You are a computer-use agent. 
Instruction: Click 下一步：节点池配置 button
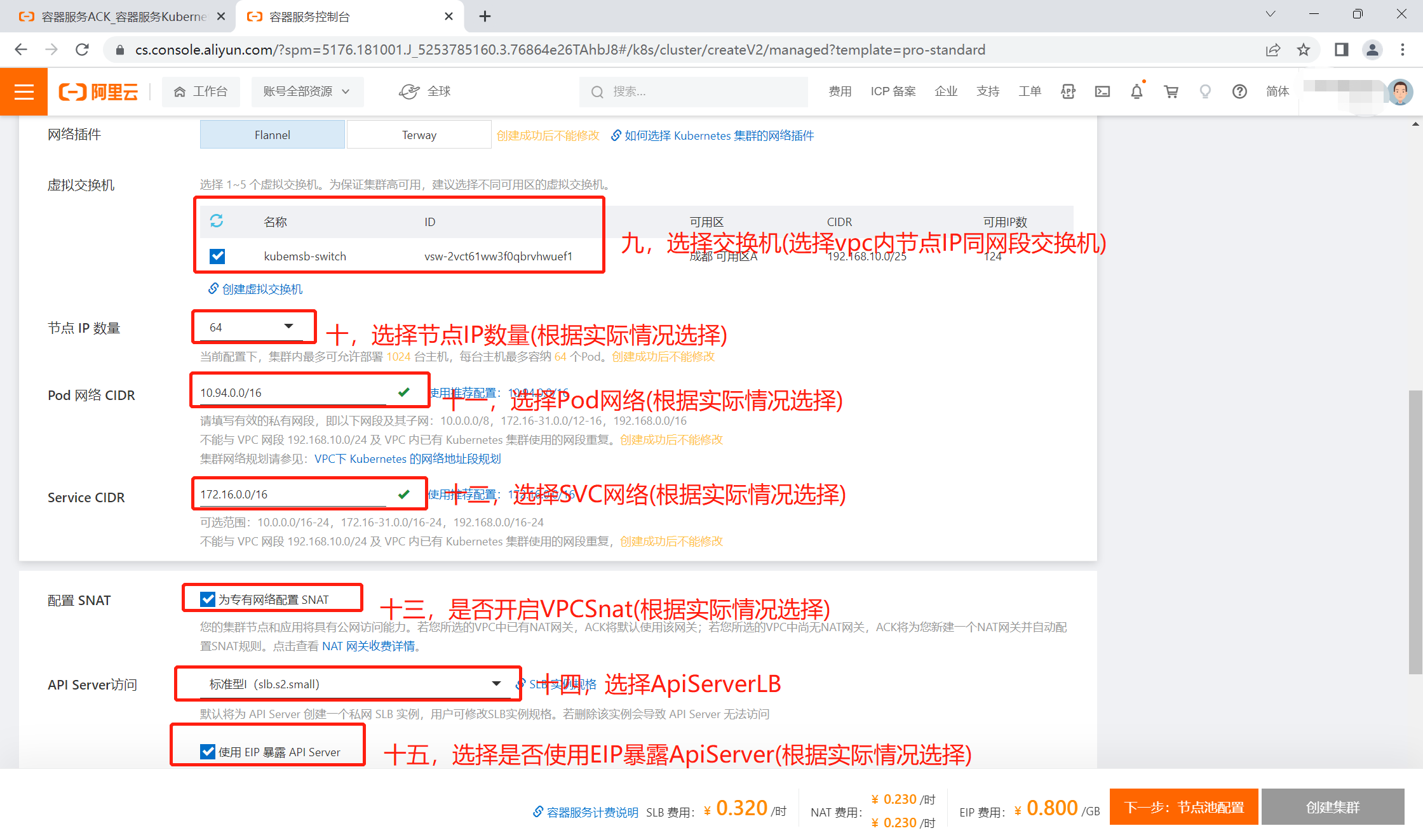[x=1184, y=807]
